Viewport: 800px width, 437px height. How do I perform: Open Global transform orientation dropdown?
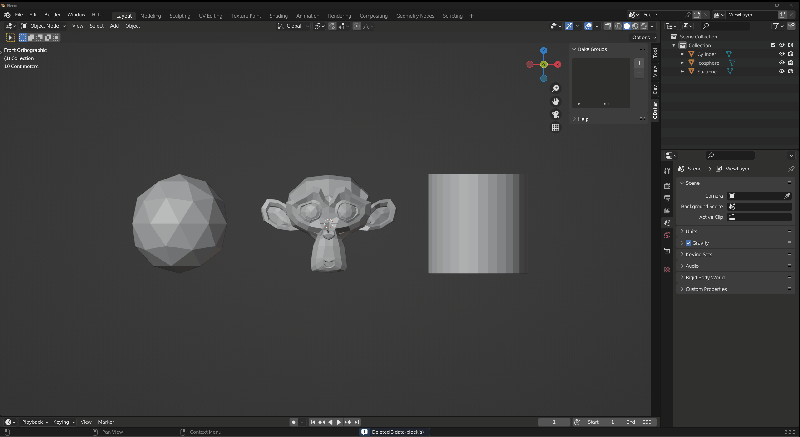click(293, 26)
